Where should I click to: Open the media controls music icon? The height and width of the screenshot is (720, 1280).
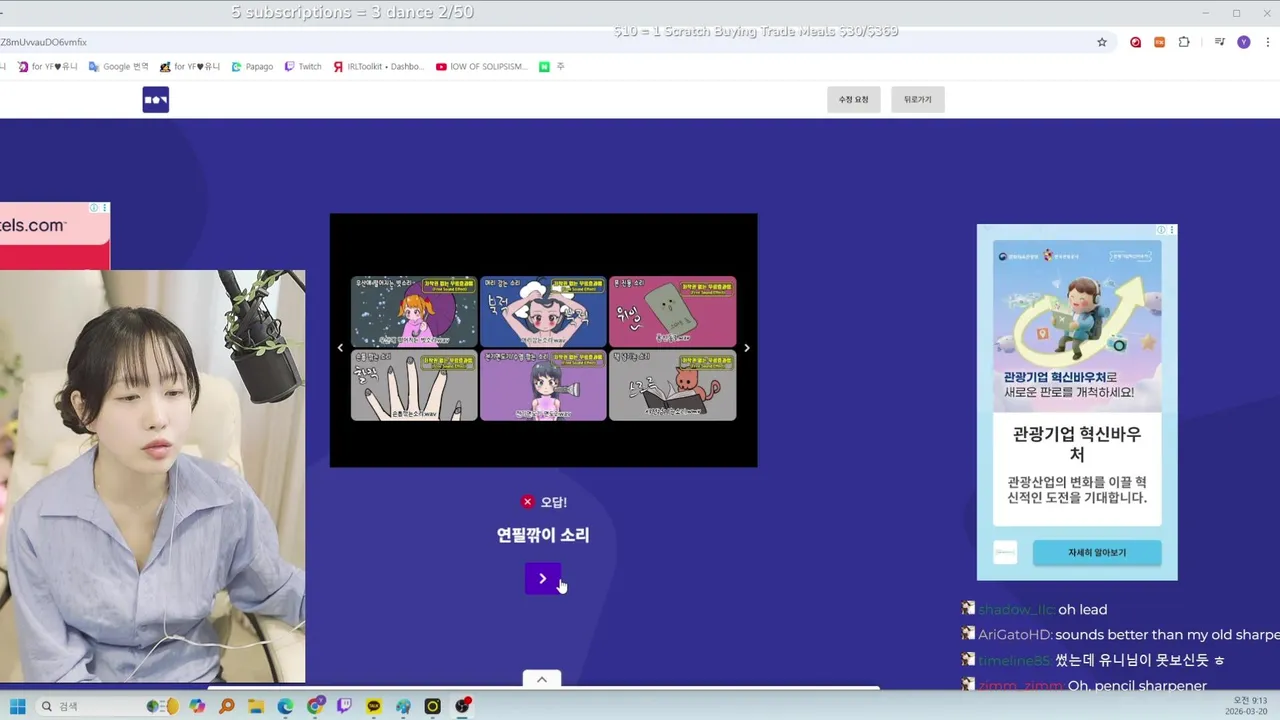tap(1220, 42)
